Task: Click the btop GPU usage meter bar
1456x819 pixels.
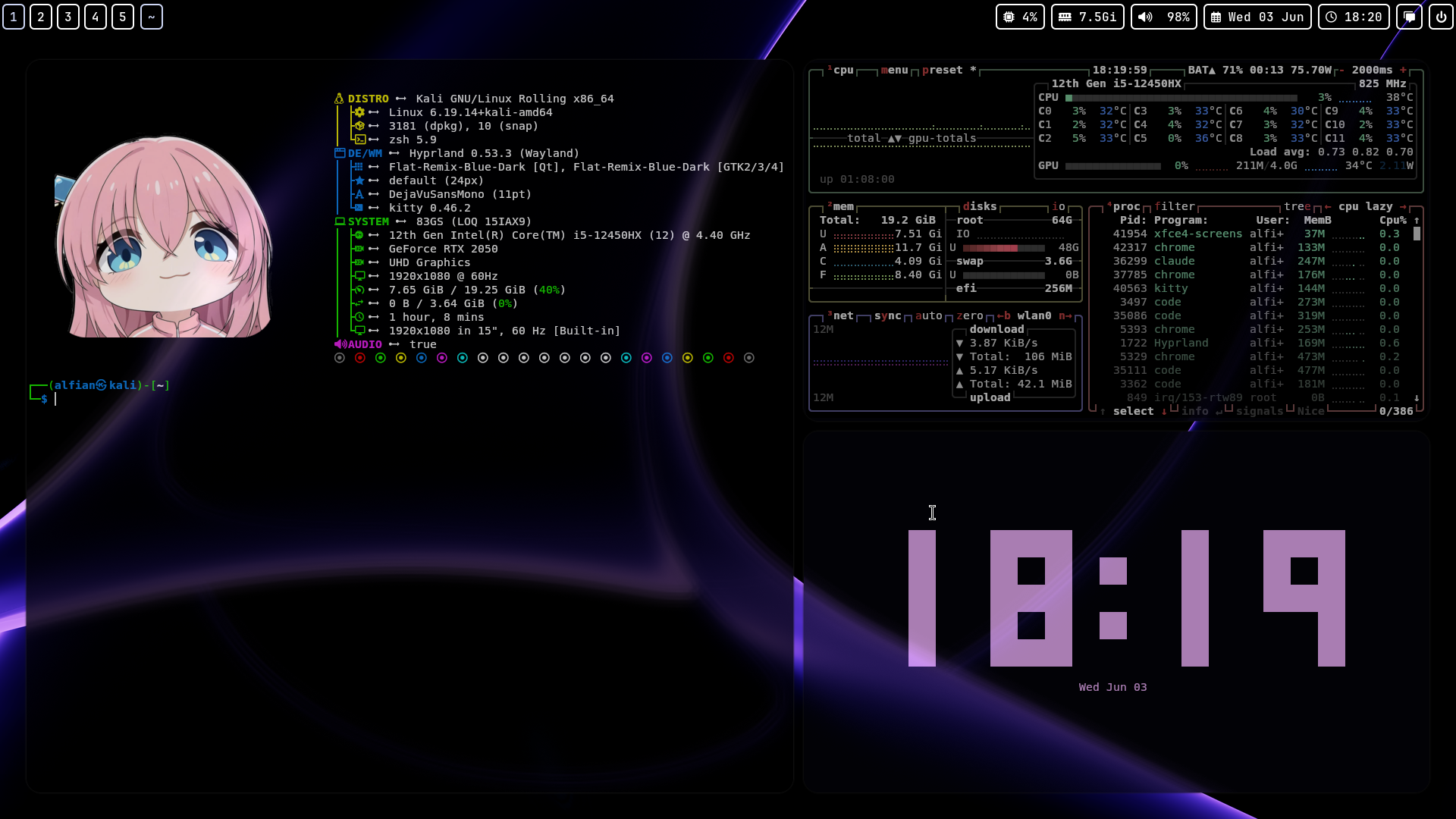Action: tap(1112, 166)
